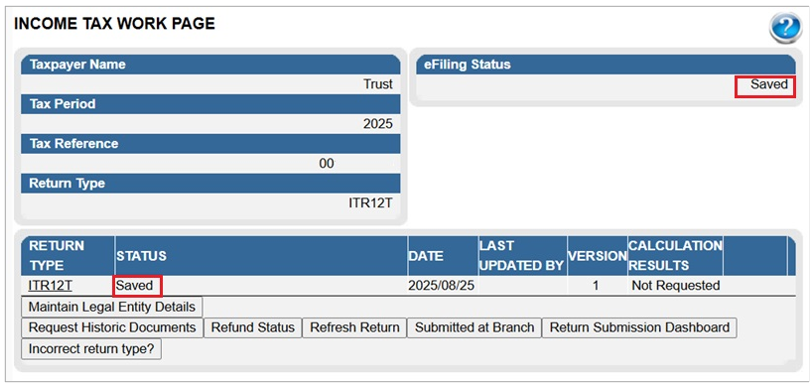Select the eFiling Status Saved value
812x385 pixels.
(769, 84)
